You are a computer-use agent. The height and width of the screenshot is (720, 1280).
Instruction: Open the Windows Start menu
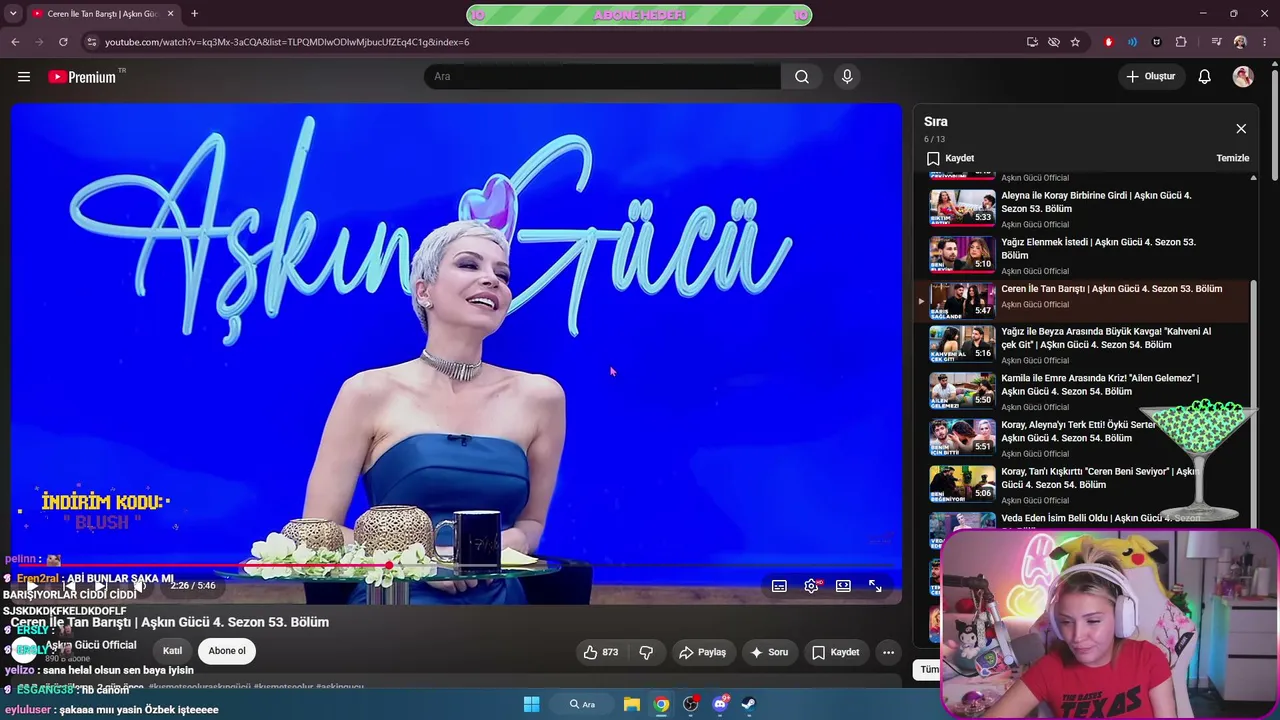coord(531,704)
